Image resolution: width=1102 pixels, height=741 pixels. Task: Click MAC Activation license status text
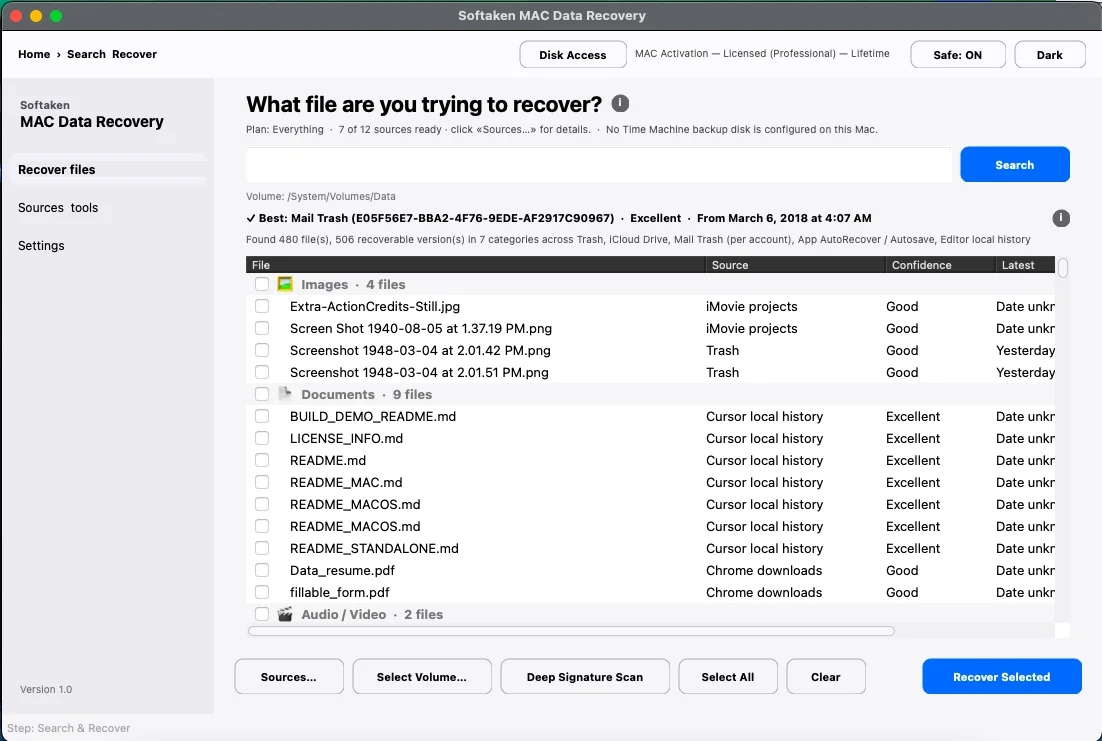point(762,53)
